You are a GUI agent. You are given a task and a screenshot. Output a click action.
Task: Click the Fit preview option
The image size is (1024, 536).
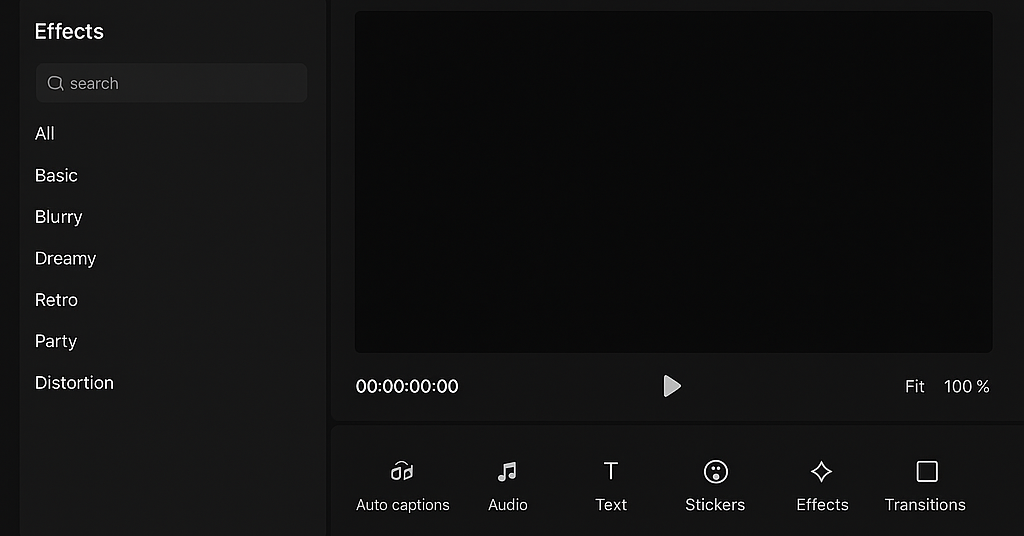pos(914,386)
